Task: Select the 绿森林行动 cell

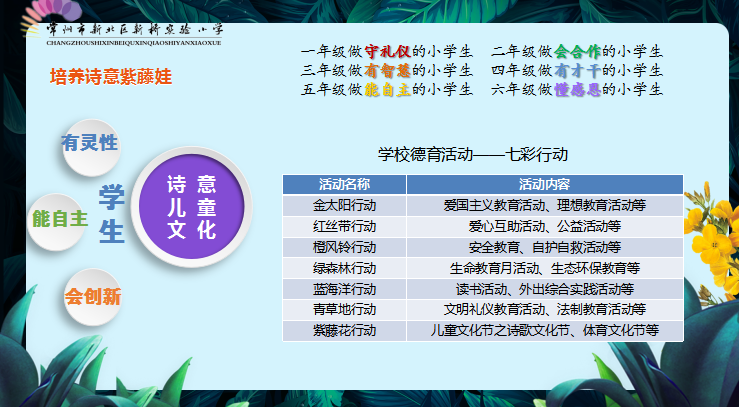Action: [345, 268]
